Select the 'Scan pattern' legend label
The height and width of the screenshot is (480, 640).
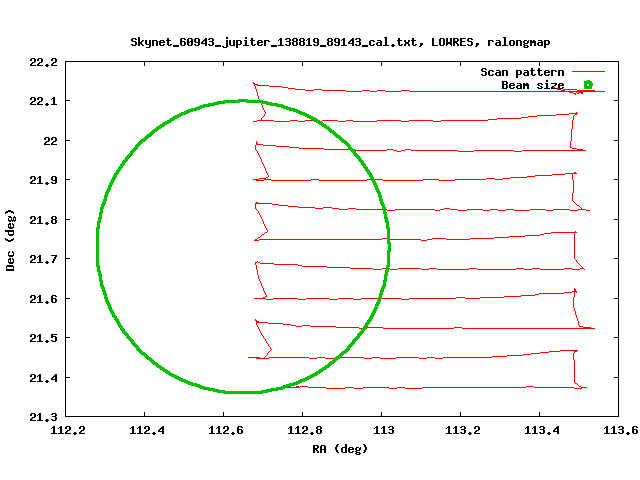[x=522, y=72]
